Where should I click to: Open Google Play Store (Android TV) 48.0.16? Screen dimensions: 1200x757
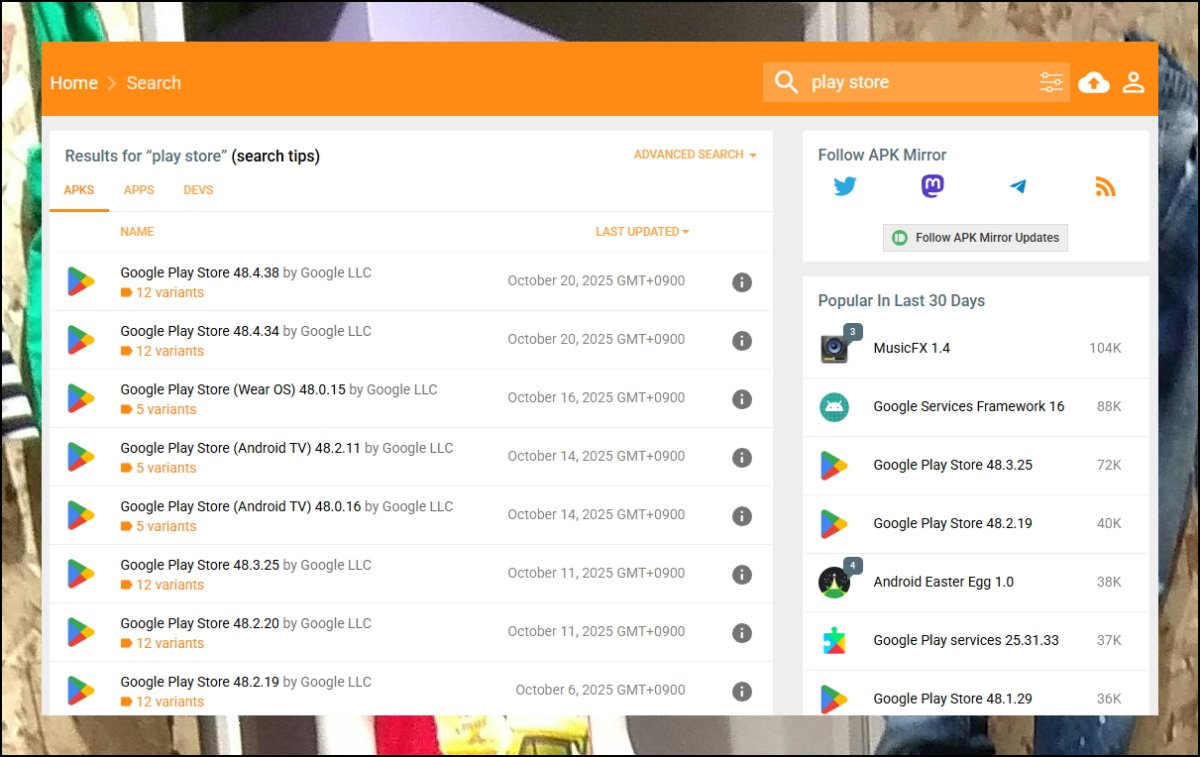tap(240, 506)
